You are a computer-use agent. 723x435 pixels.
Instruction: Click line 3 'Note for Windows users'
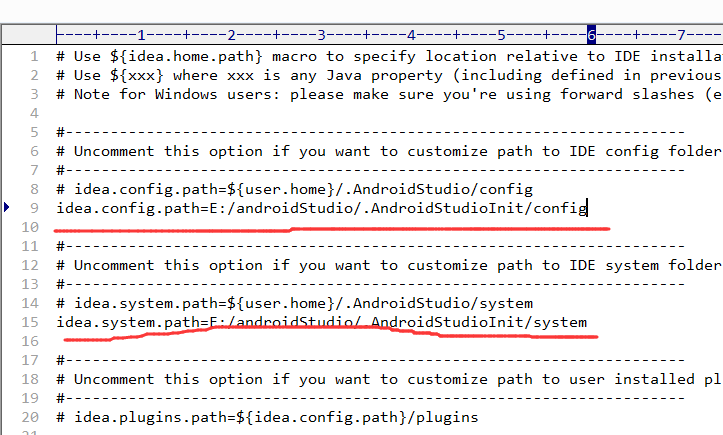[389, 94]
